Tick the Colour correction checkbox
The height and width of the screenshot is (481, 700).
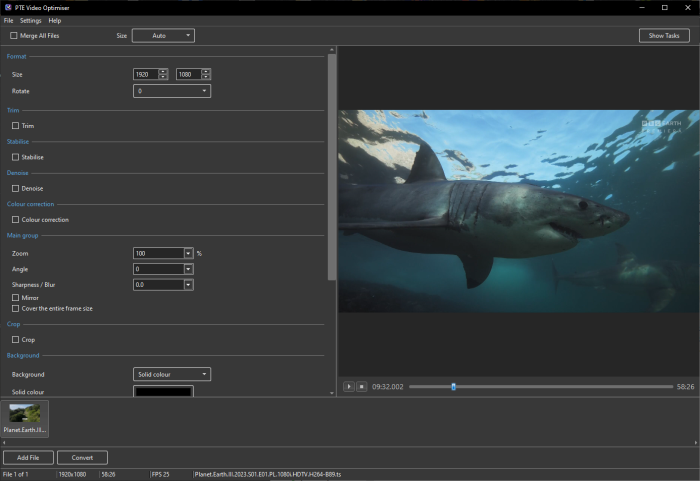[x=16, y=219]
